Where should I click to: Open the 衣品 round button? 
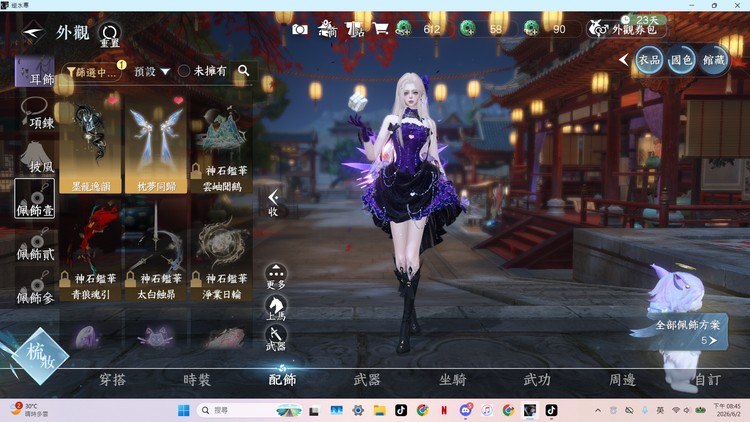tap(649, 60)
